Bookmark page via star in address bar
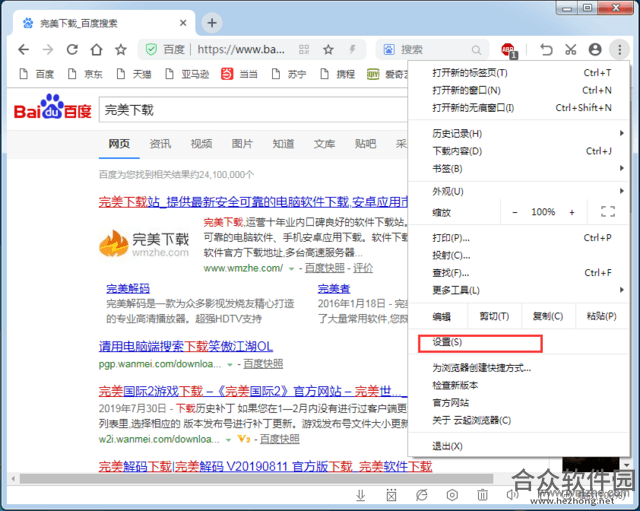The image size is (640, 511). pyautogui.click(x=328, y=50)
